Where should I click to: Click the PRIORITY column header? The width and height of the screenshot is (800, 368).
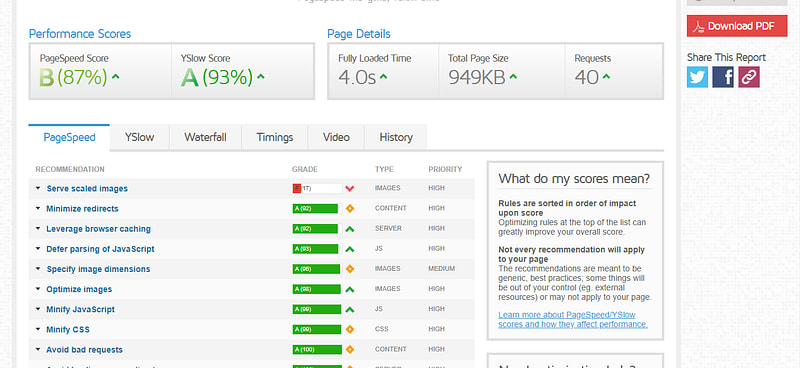coord(445,169)
